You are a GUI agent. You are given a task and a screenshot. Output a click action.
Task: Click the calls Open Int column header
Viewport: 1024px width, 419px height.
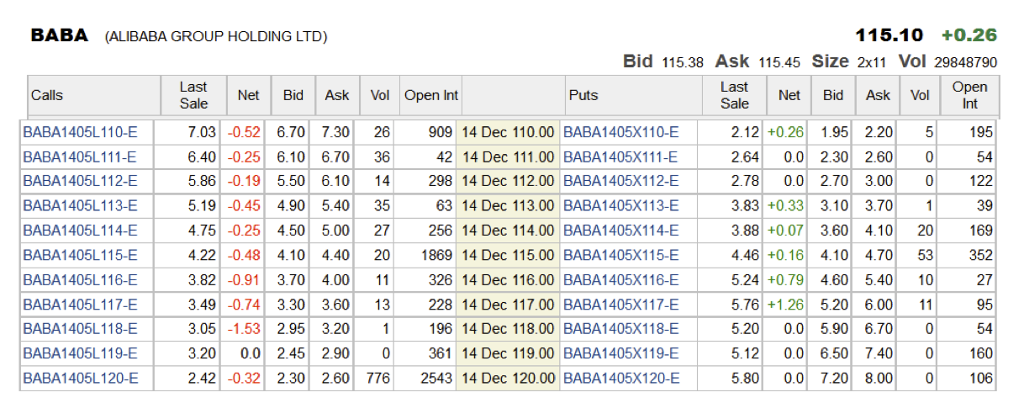coord(430,95)
